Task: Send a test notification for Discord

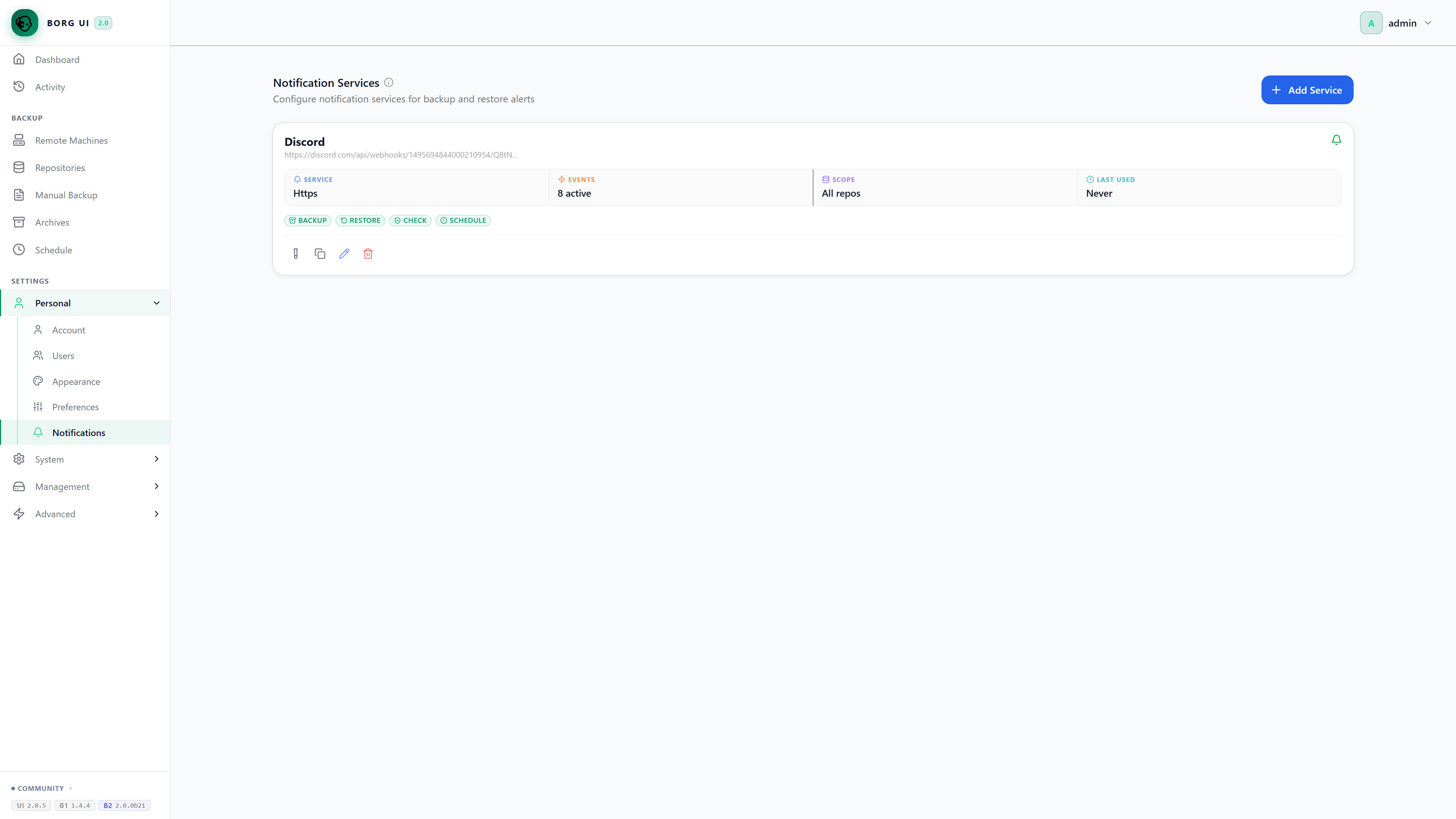Action: 296,254
